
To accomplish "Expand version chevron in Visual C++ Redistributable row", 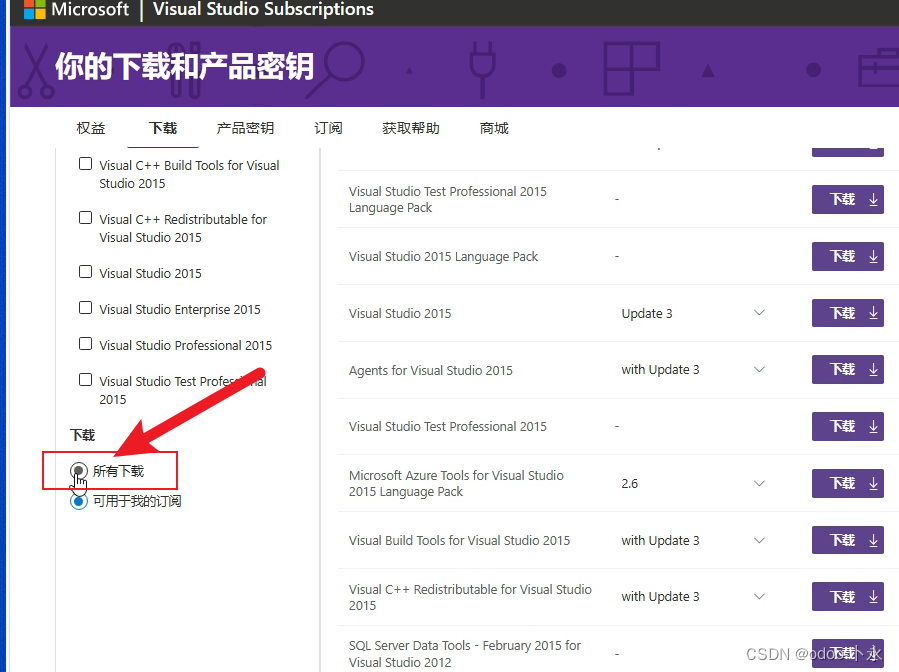I will coord(759,597).
